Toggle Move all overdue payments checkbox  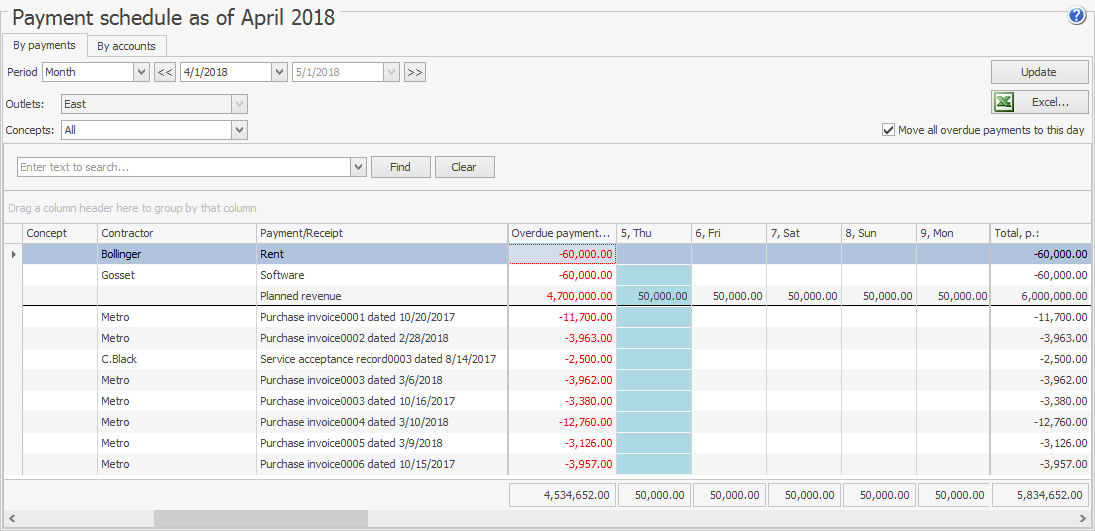coord(888,130)
